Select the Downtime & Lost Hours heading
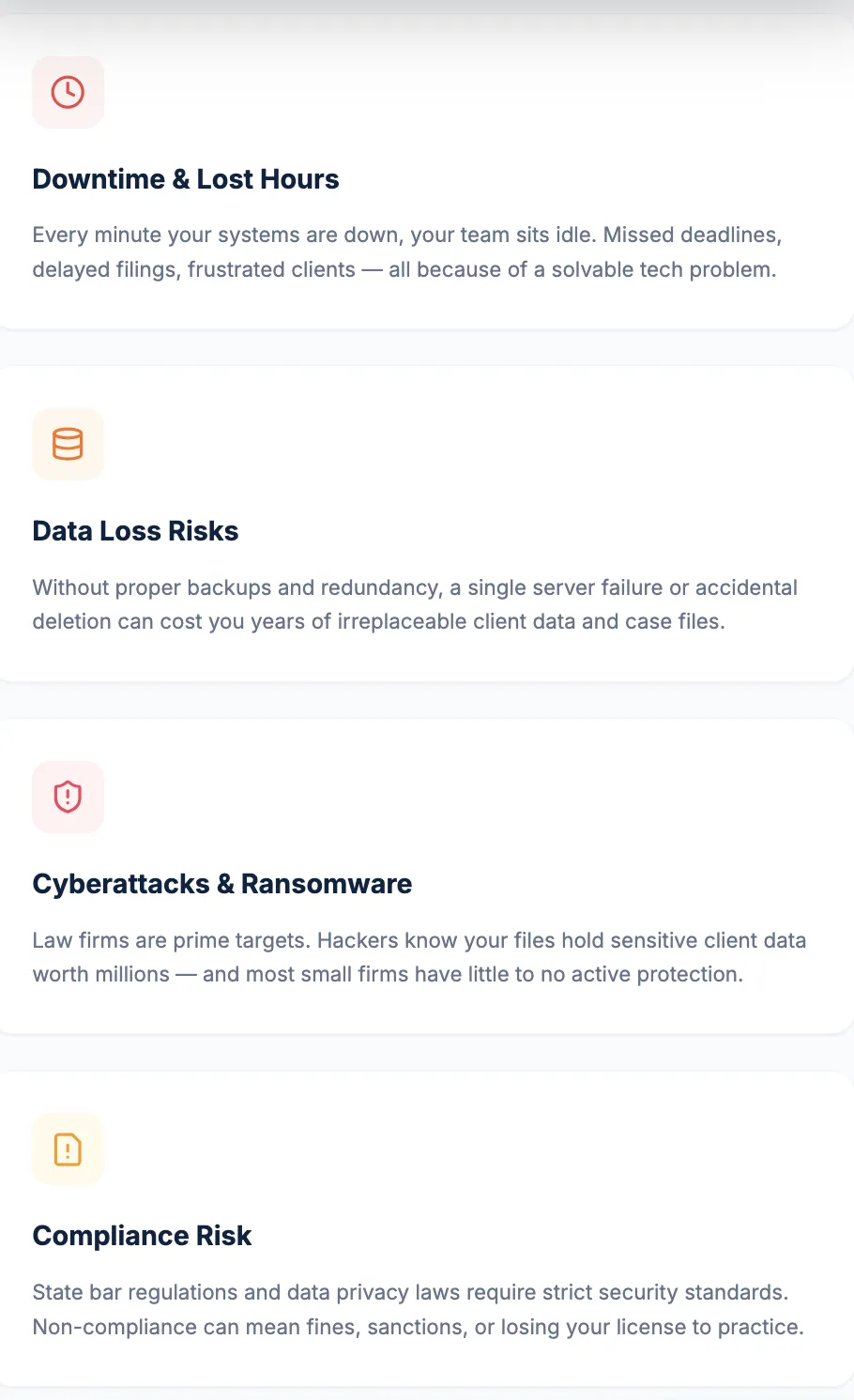This screenshot has height=1400, width=854. pyautogui.click(x=186, y=179)
